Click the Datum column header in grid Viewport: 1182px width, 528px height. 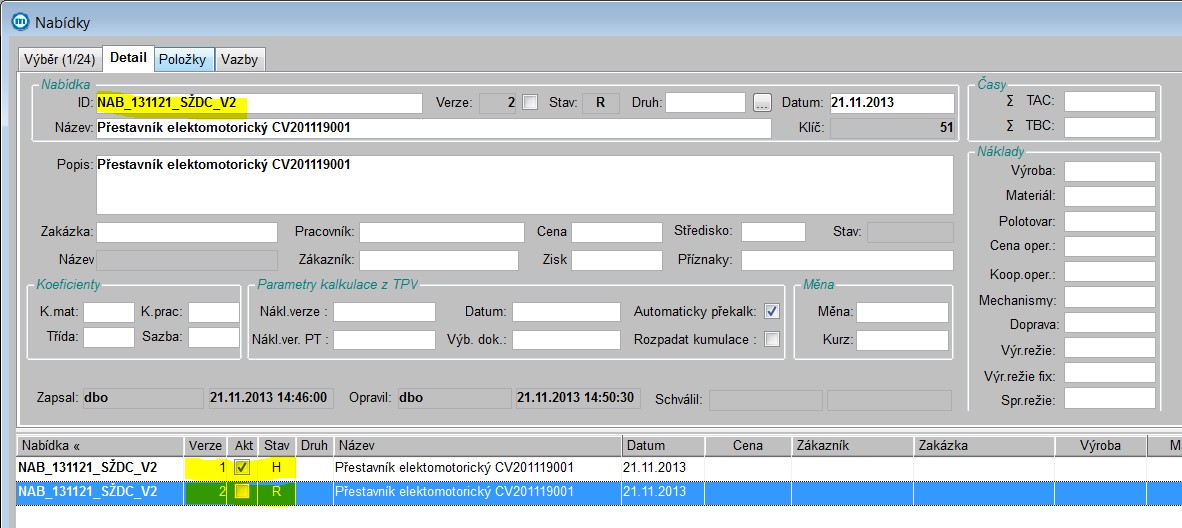coord(662,445)
